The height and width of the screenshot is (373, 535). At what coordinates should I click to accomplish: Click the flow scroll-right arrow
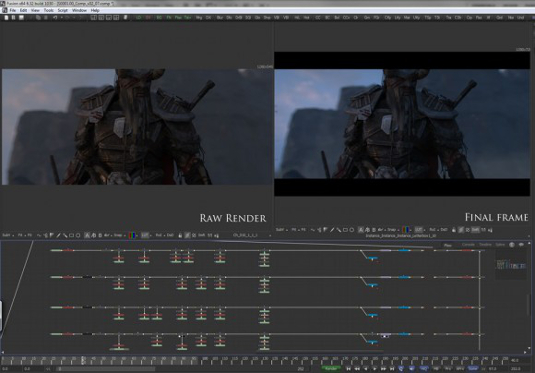pyautogui.click(x=525, y=352)
